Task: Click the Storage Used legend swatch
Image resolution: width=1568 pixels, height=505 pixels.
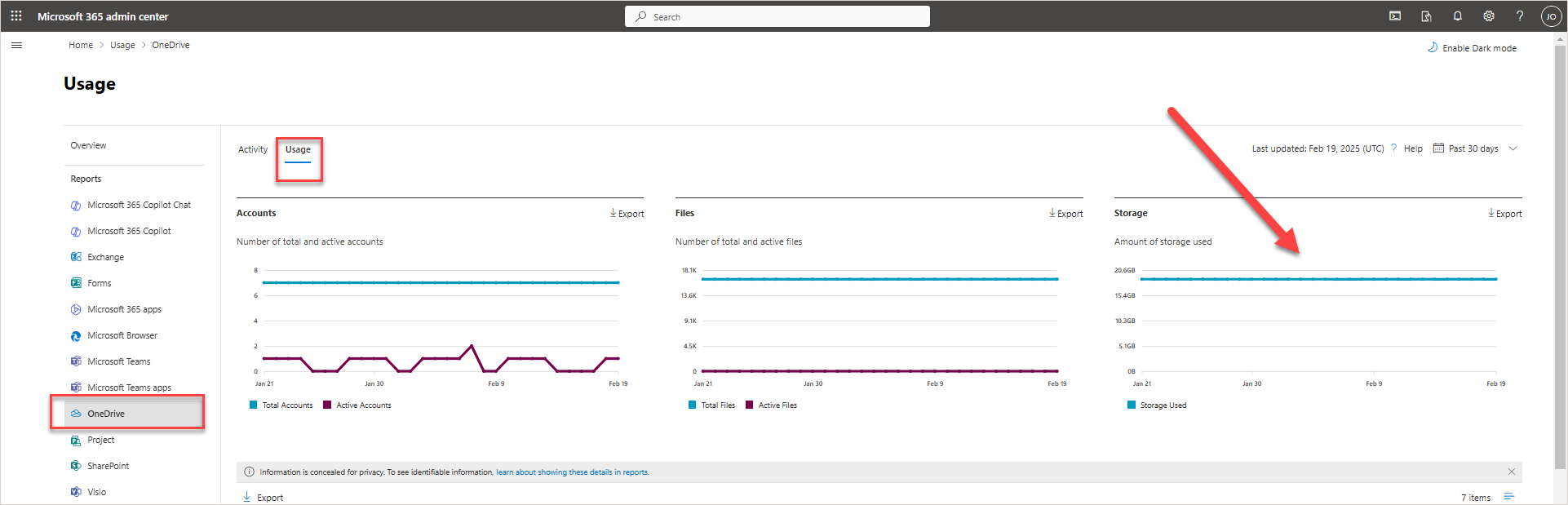Action: point(1132,405)
